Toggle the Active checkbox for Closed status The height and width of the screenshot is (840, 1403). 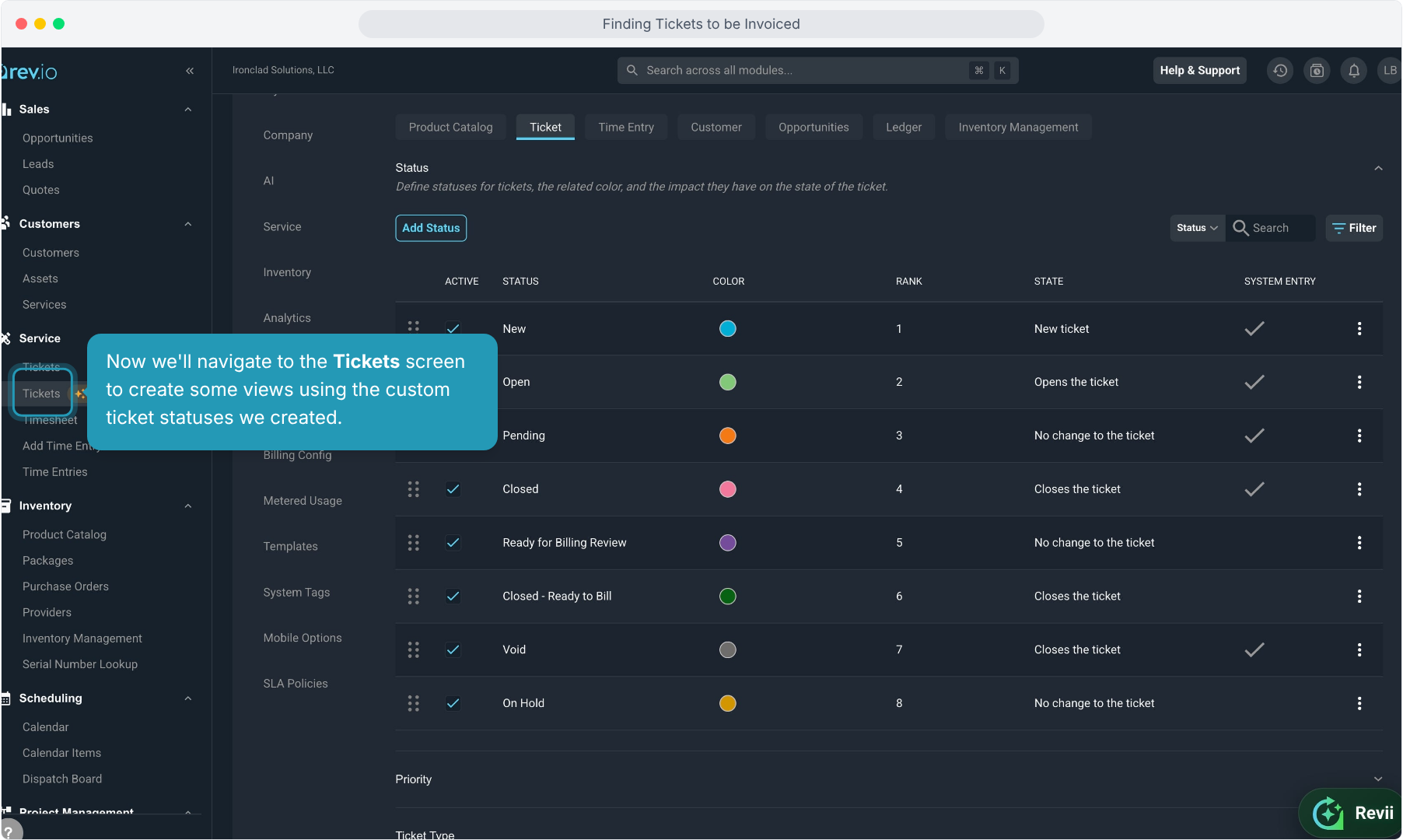(x=453, y=489)
